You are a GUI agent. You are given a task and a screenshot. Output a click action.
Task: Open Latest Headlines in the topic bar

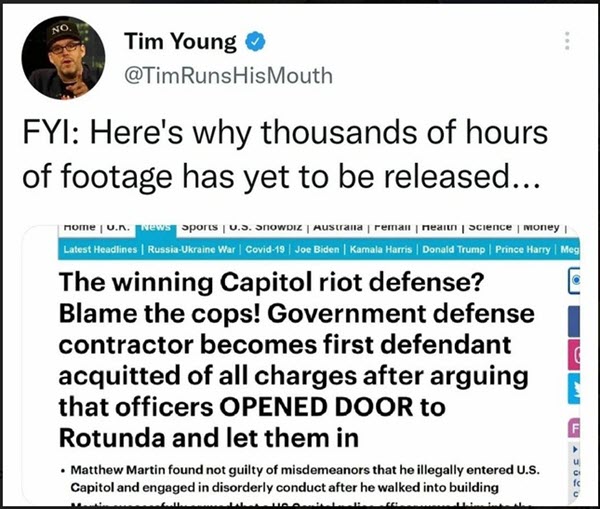tap(100, 250)
